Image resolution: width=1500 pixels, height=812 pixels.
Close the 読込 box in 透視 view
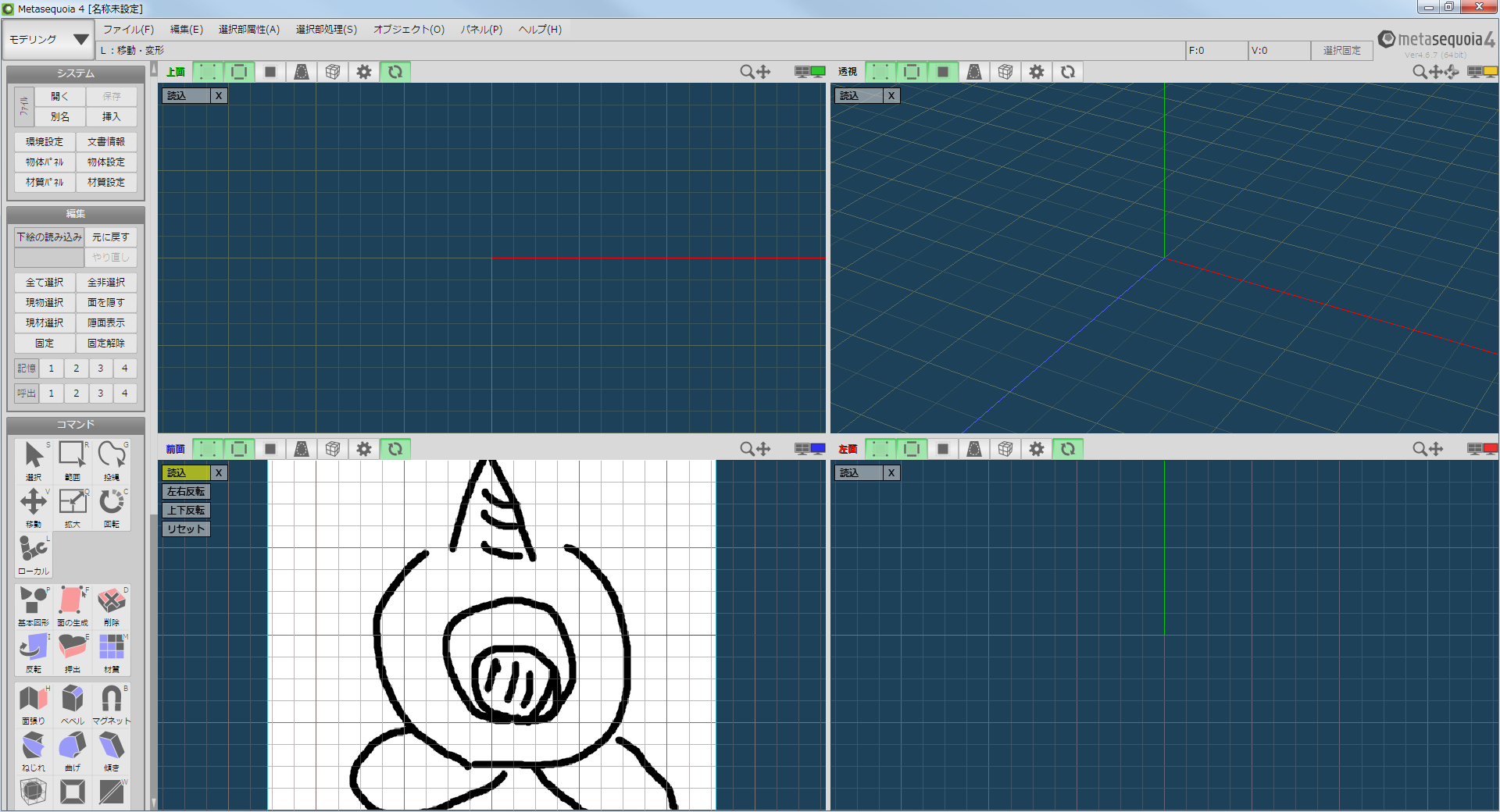coord(891,96)
